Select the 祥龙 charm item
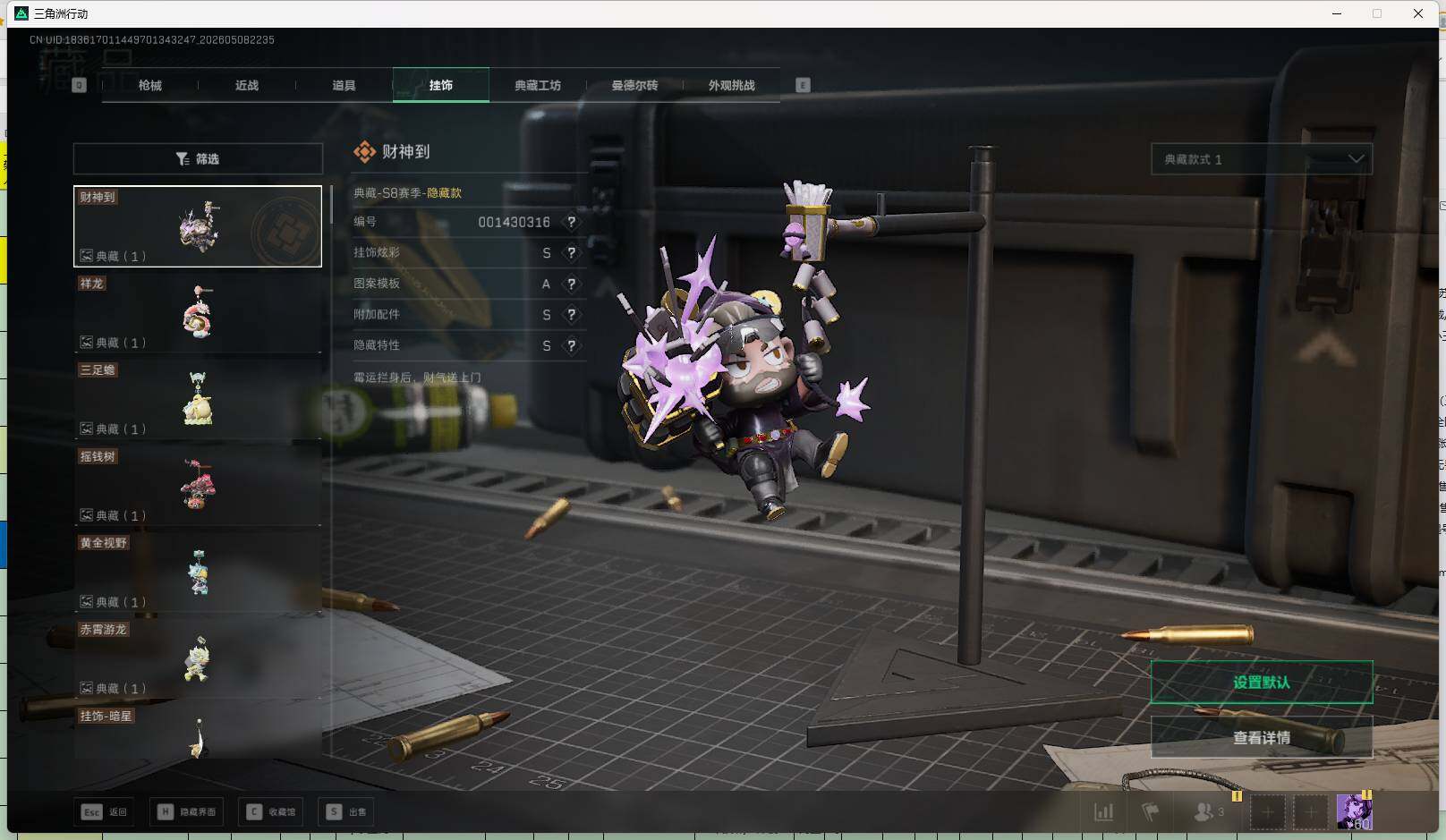Viewport: 1446px width, 840px height. [198, 313]
